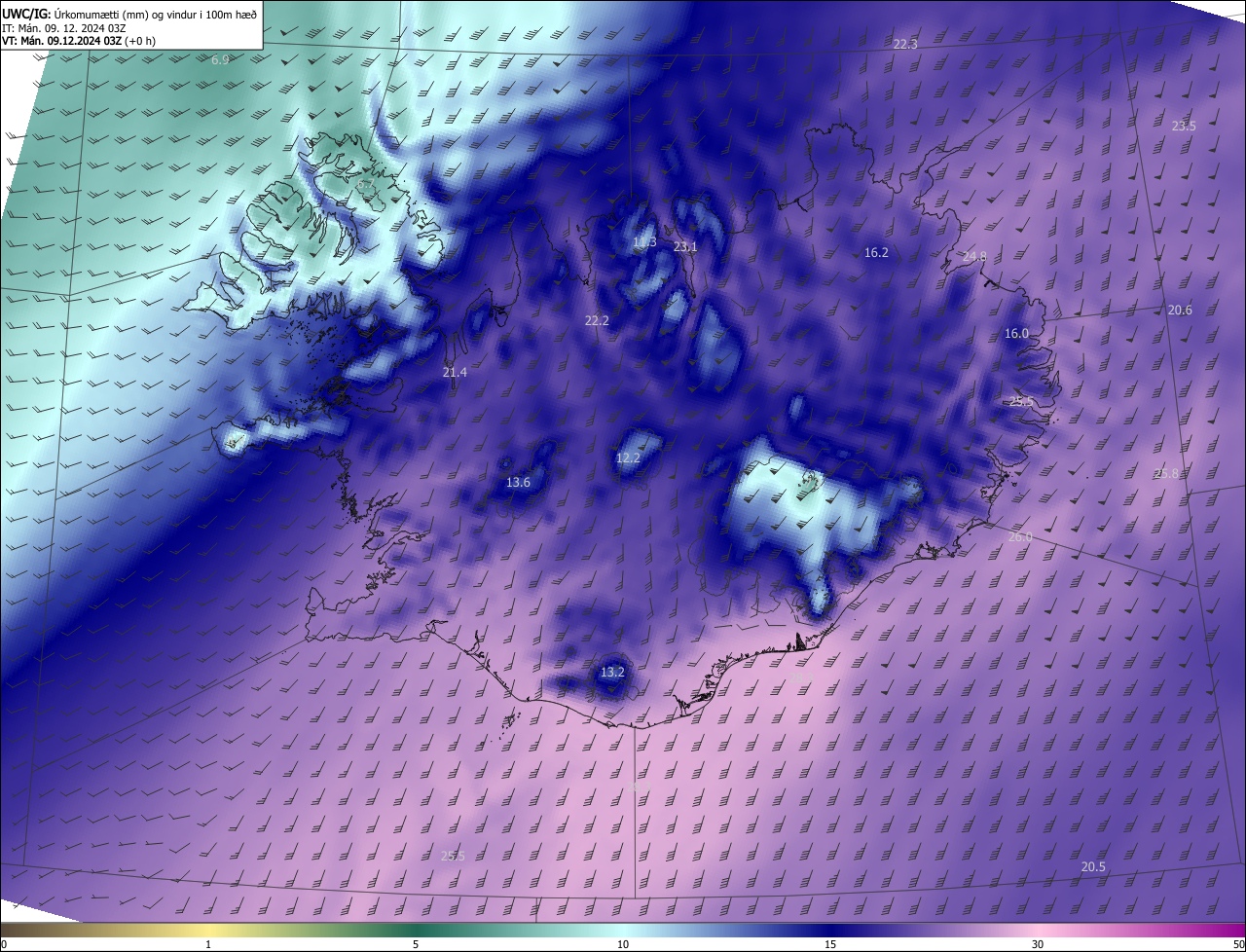Click the '50' tick label on the color scale
The height and width of the screenshot is (952, 1246).
[x=1238, y=944]
